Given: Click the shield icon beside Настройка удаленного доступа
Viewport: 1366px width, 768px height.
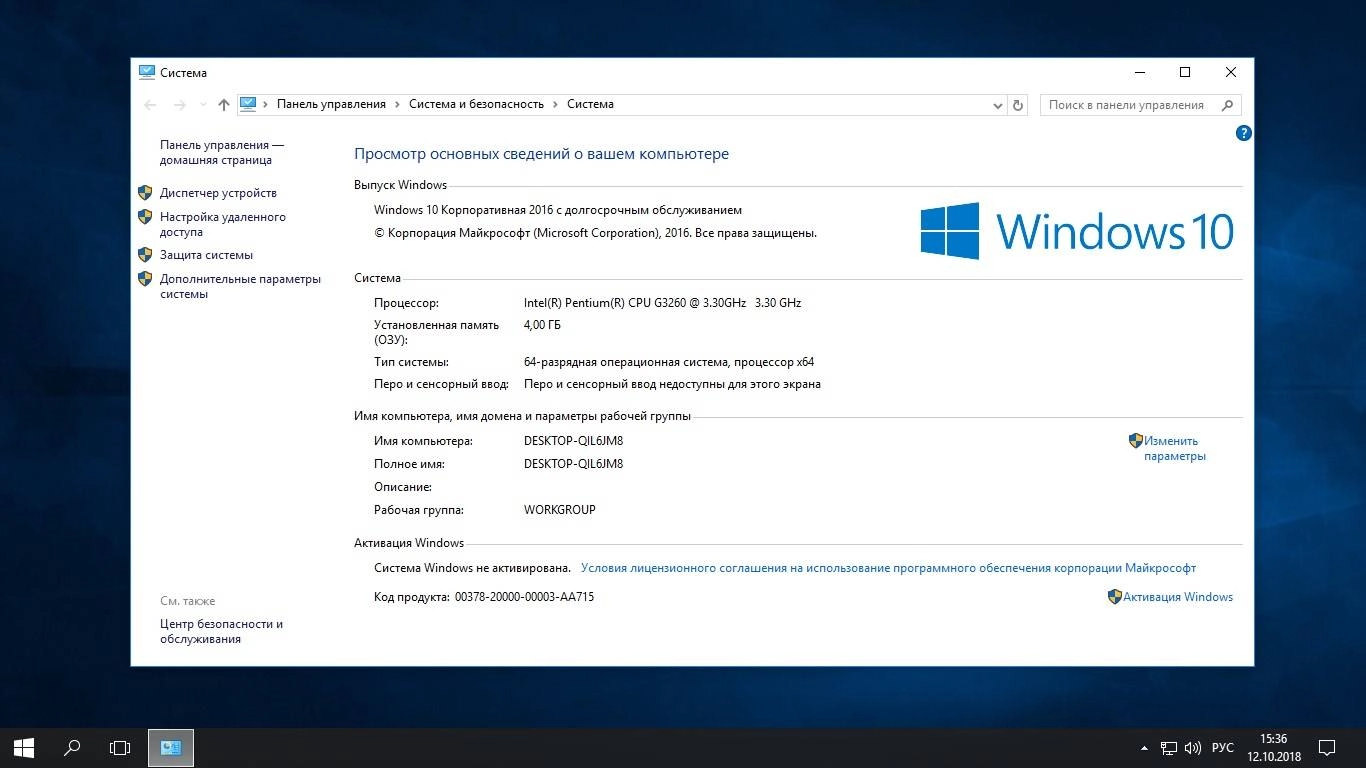Looking at the screenshot, I should [145, 217].
